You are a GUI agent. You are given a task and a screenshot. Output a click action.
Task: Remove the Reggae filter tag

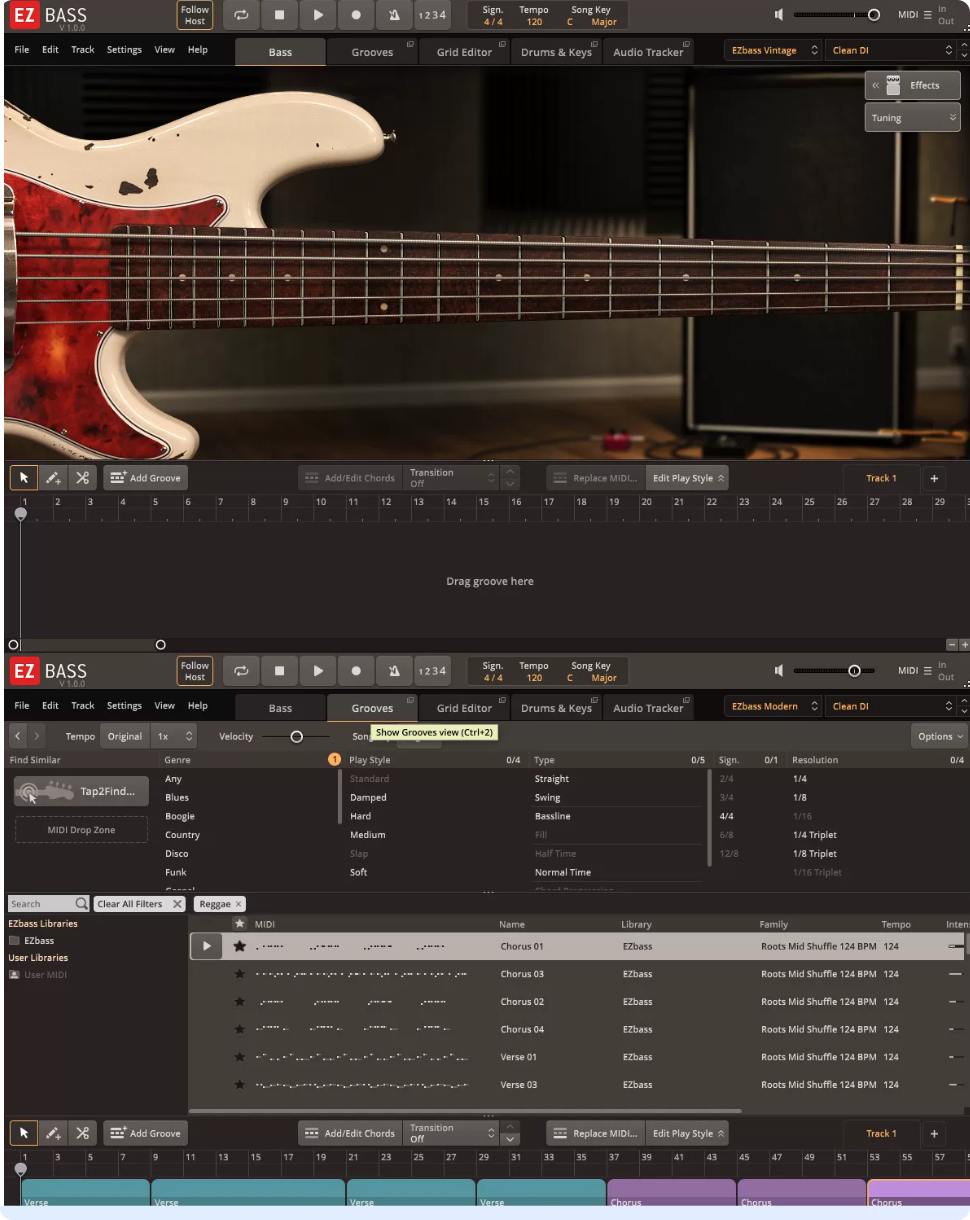click(x=238, y=904)
